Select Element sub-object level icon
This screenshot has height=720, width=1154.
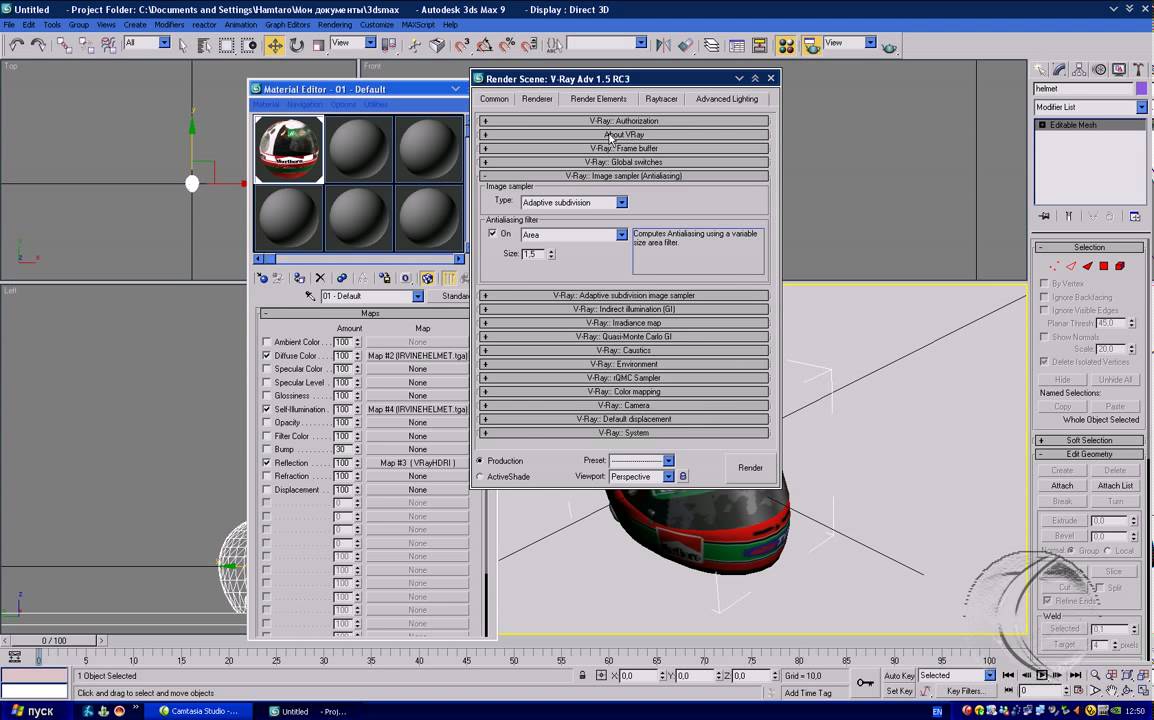[x=1120, y=266]
